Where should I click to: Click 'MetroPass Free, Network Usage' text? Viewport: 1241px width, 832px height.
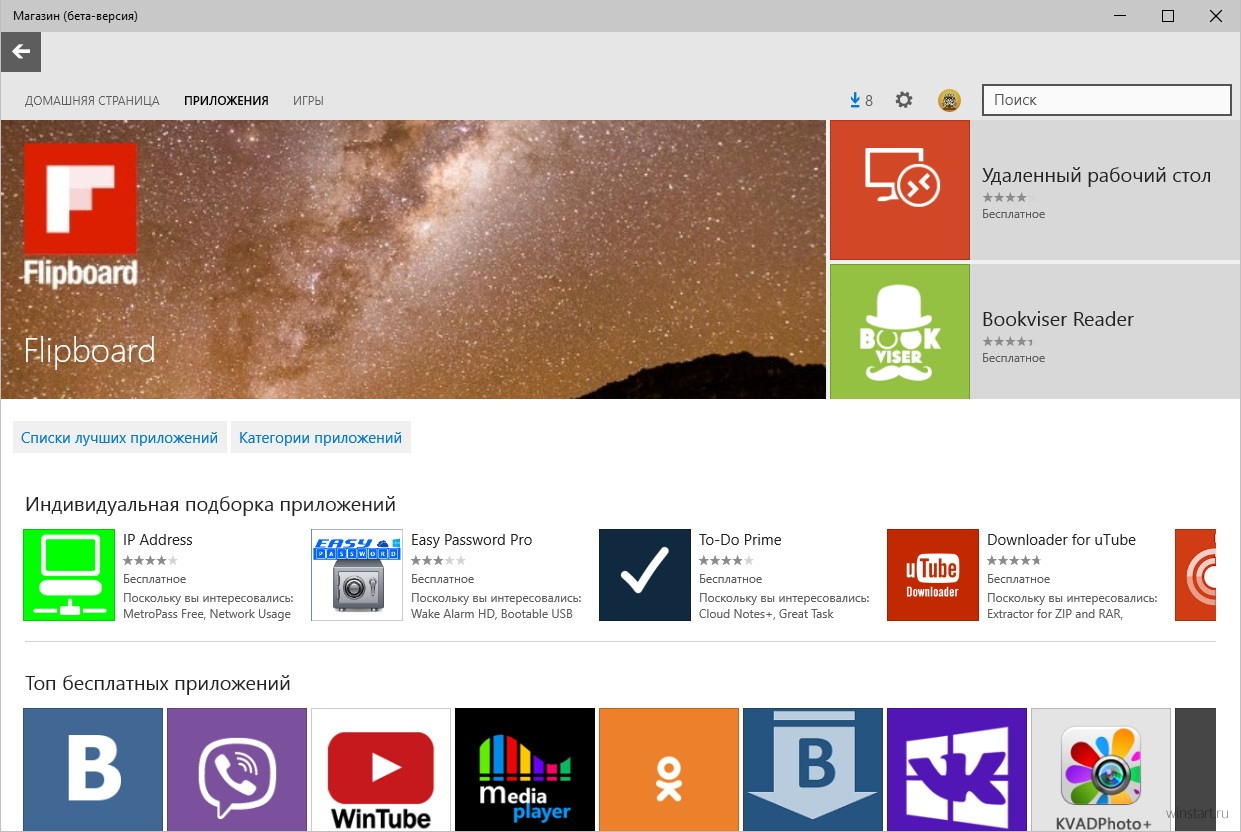tap(207, 614)
